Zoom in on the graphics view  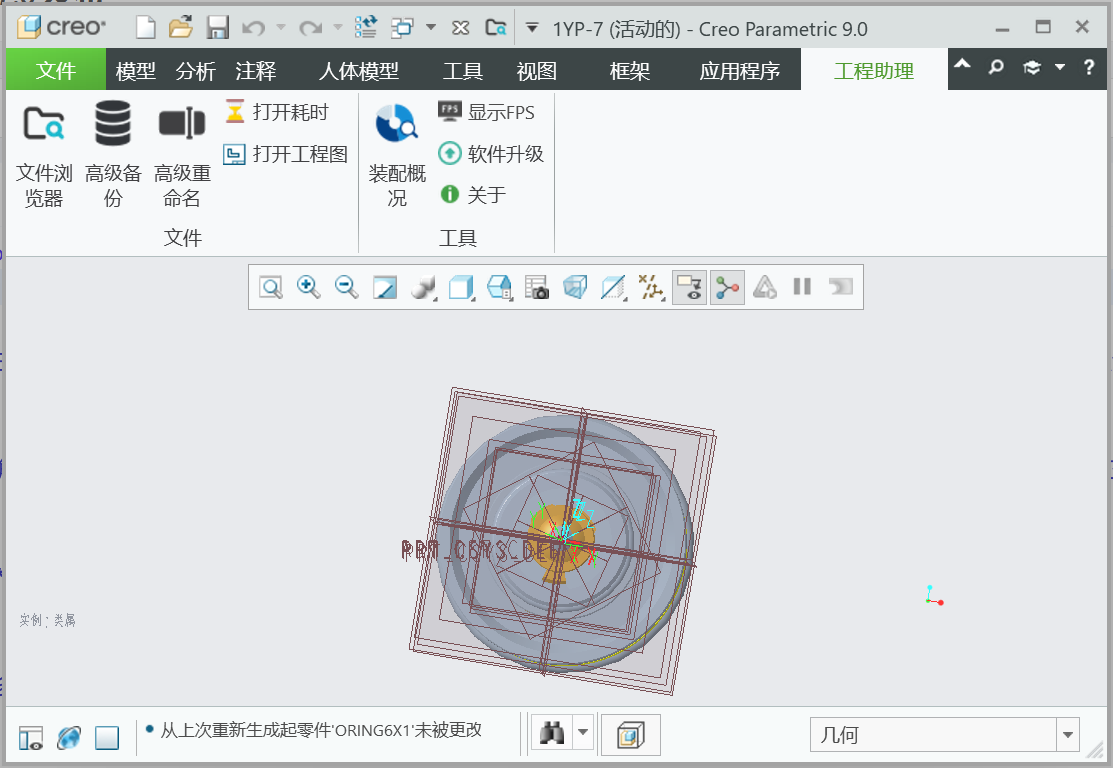pyautogui.click(x=309, y=287)
